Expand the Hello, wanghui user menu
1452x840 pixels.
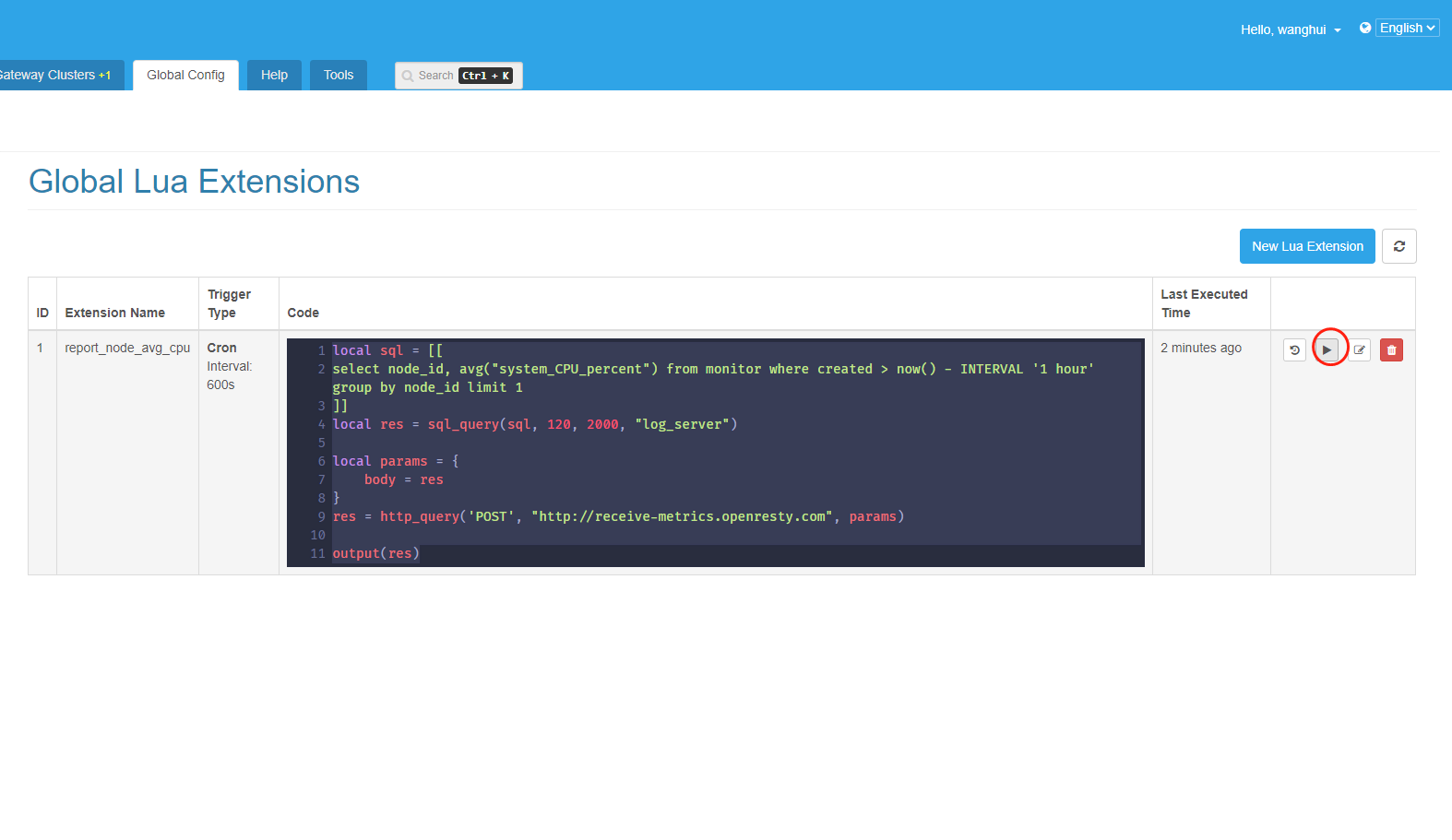point(1290,30)
